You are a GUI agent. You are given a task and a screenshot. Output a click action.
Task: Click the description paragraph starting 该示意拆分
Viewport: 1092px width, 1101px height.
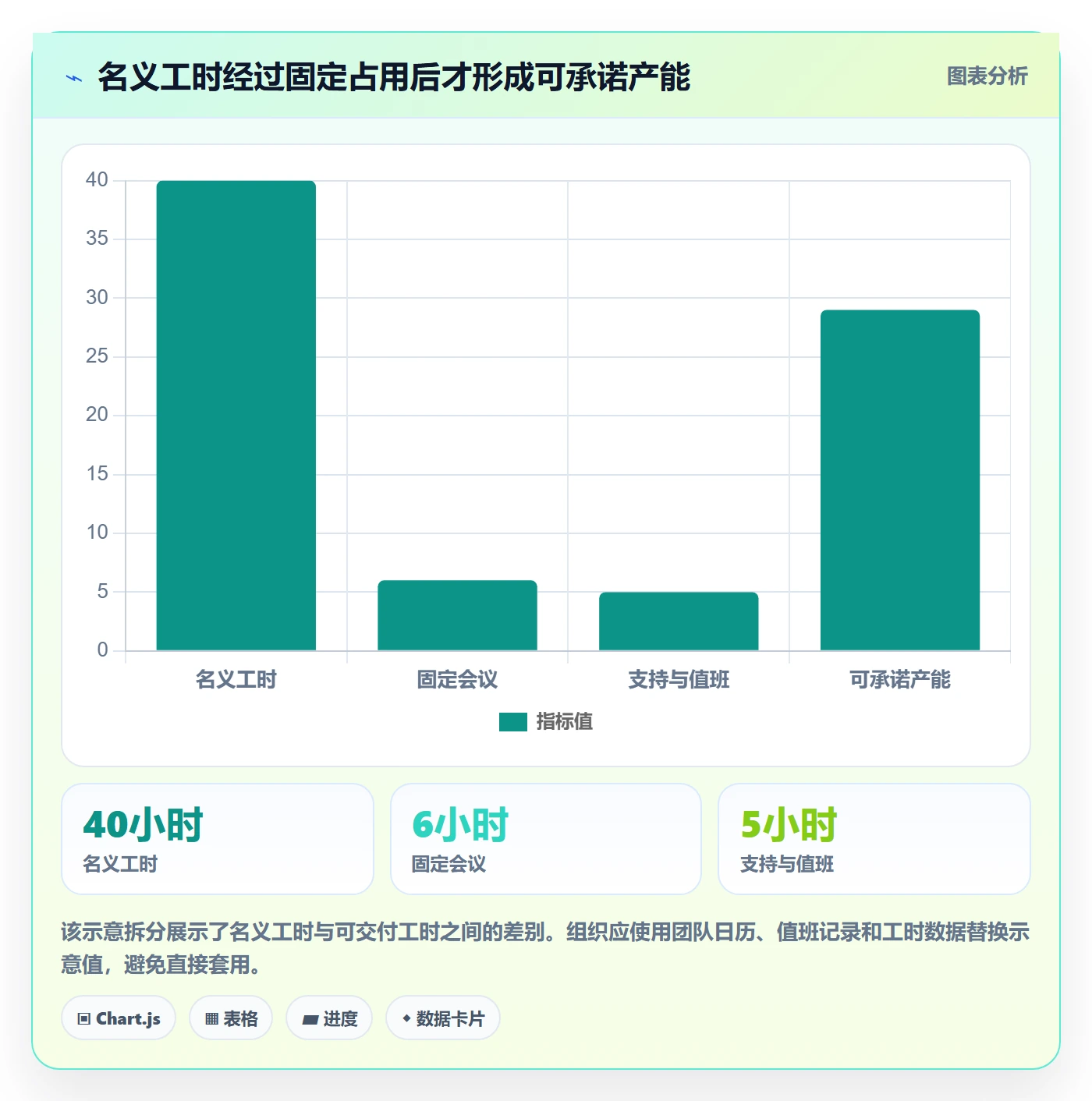[545, 948]
